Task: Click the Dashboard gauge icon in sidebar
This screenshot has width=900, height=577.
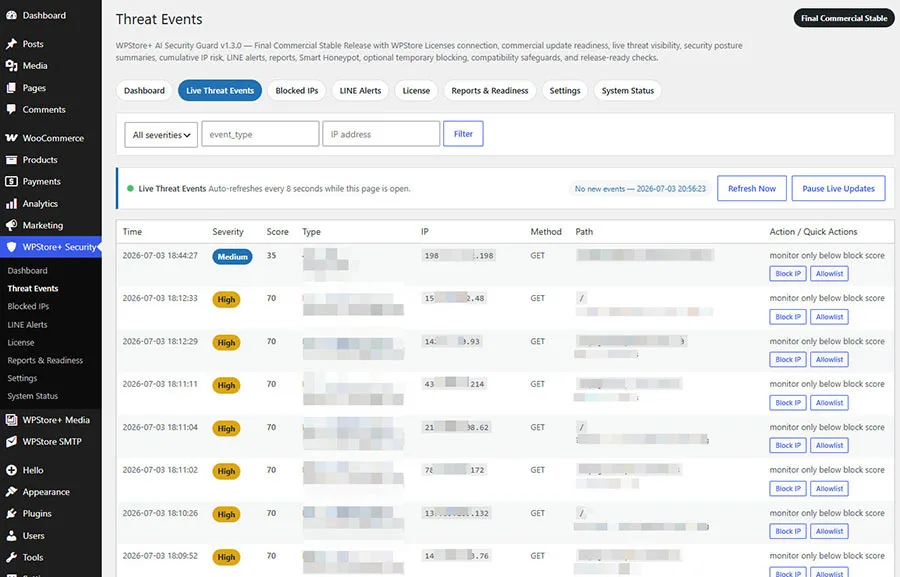Action: [11, 16]
